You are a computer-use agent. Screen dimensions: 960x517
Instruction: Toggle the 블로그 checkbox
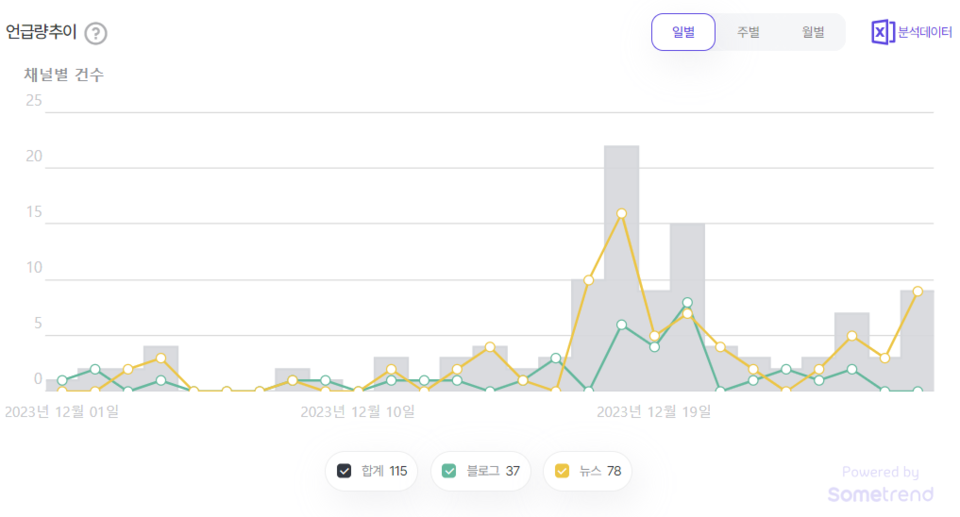click(x=450, y=471)
